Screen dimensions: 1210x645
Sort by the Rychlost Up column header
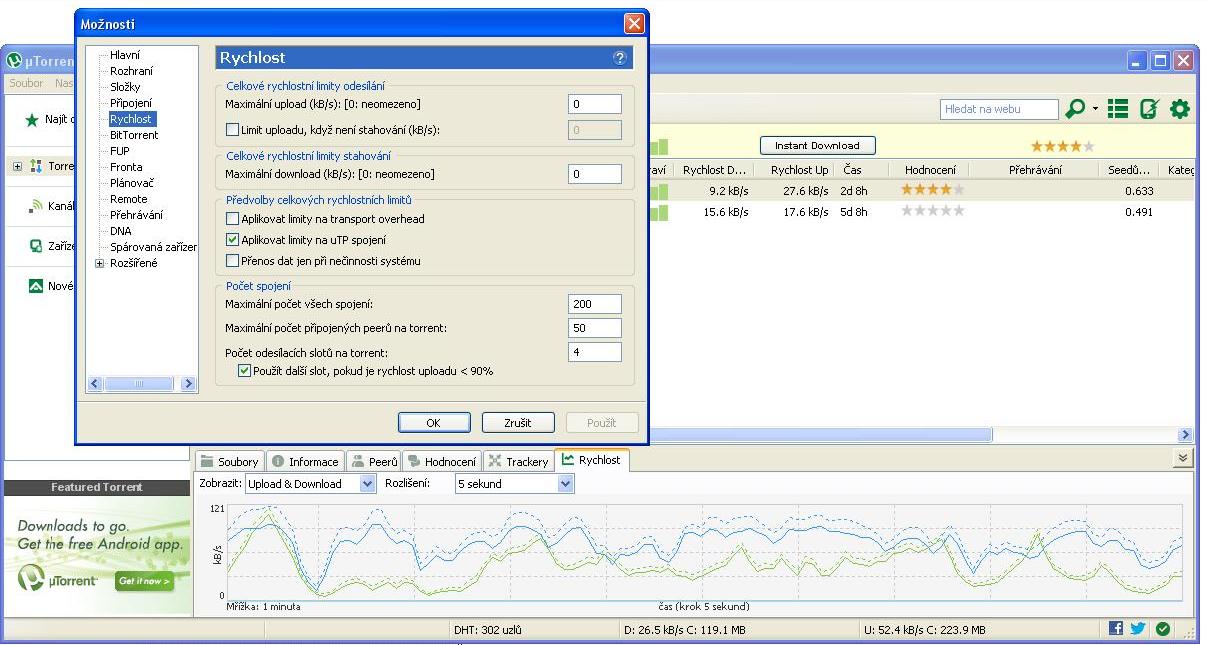(799, 170)
